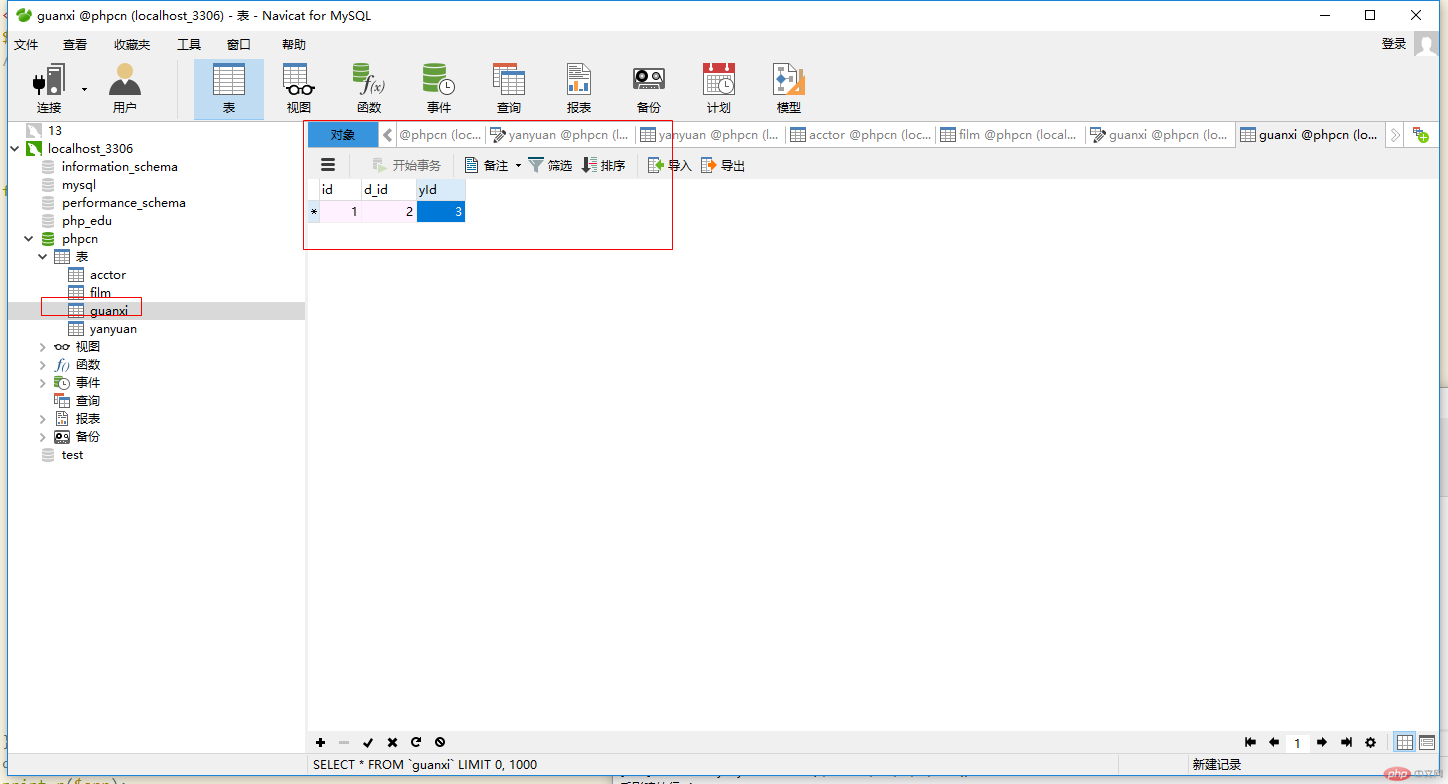1448x784 pixels.
Task: Open the 模型 model toolbar button
Action: [789, 88]
